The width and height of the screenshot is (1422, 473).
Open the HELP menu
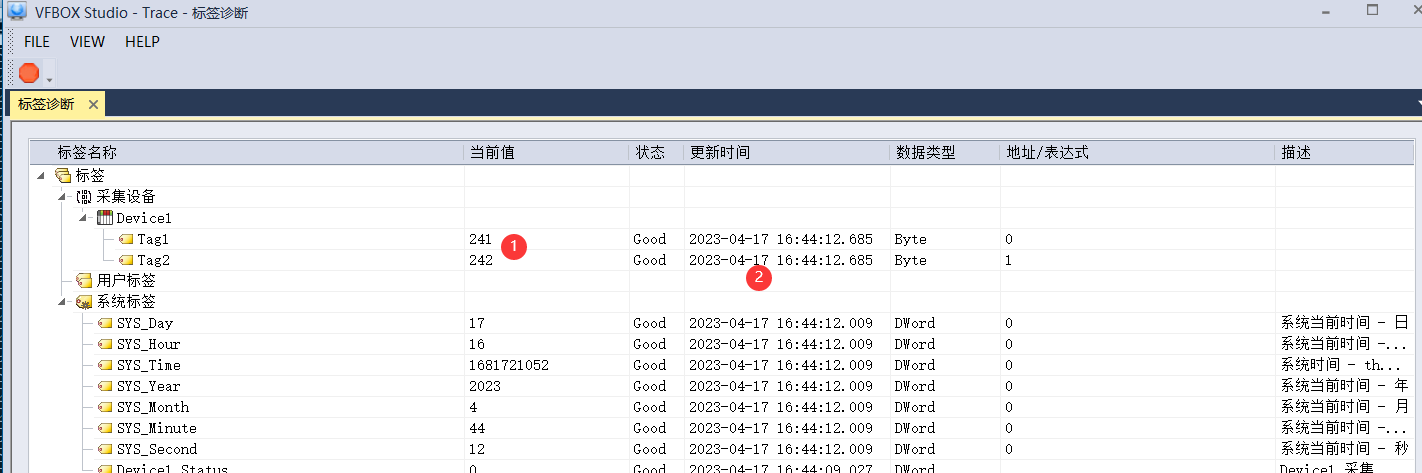click(x=142, y=42)
